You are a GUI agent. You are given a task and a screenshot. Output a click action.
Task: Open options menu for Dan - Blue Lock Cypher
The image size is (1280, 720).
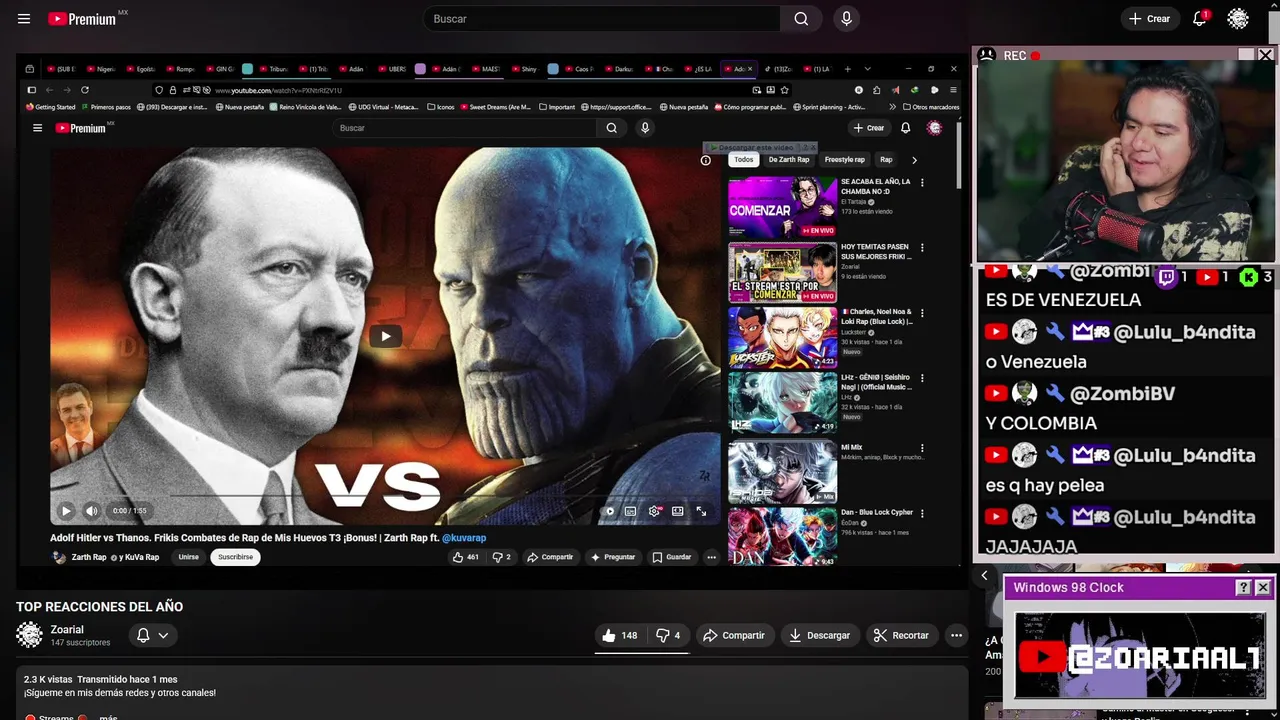[922, 513]
